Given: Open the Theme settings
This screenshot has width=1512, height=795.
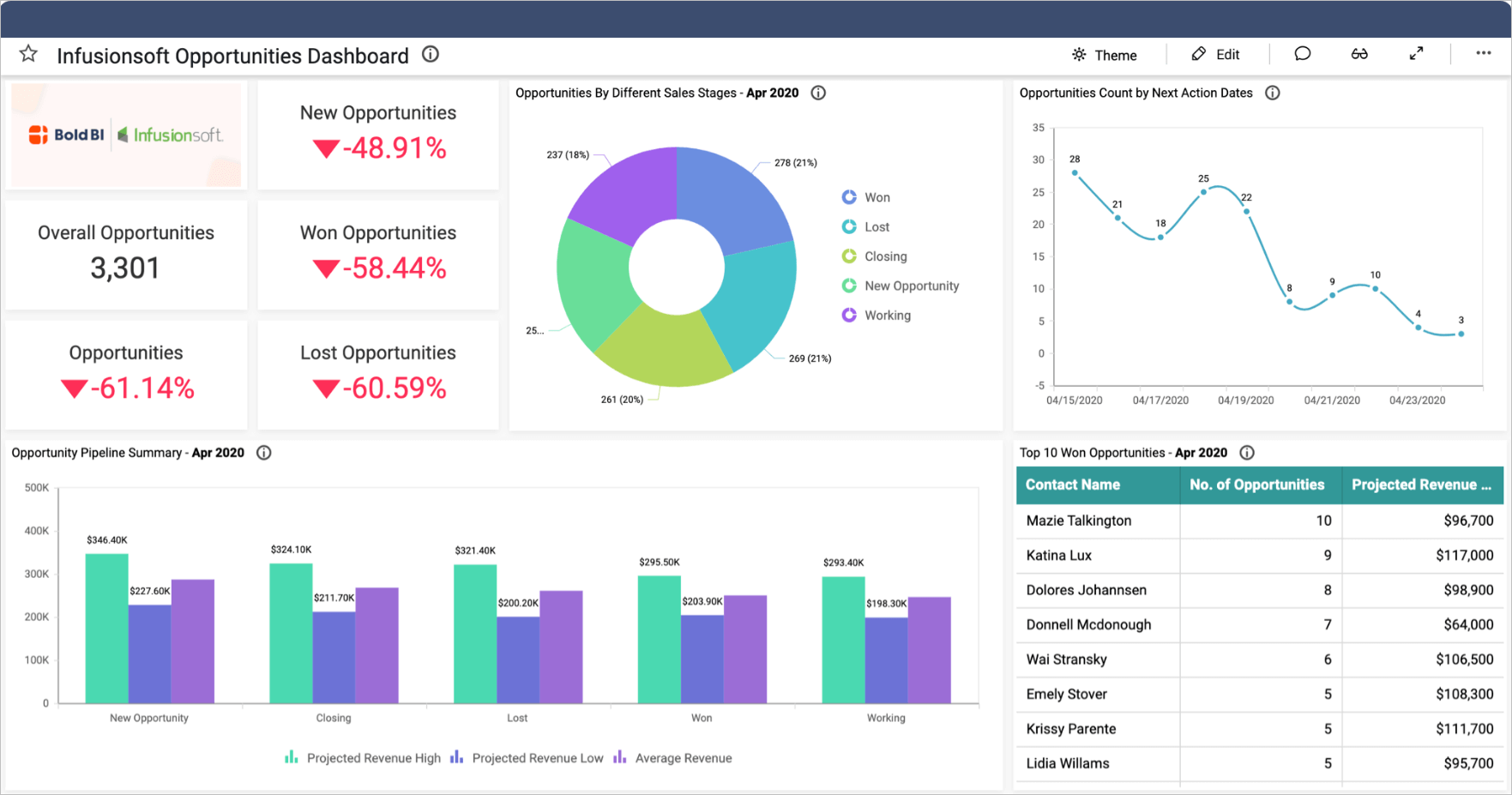Looking at the screenshot, I should [1104, 55].
